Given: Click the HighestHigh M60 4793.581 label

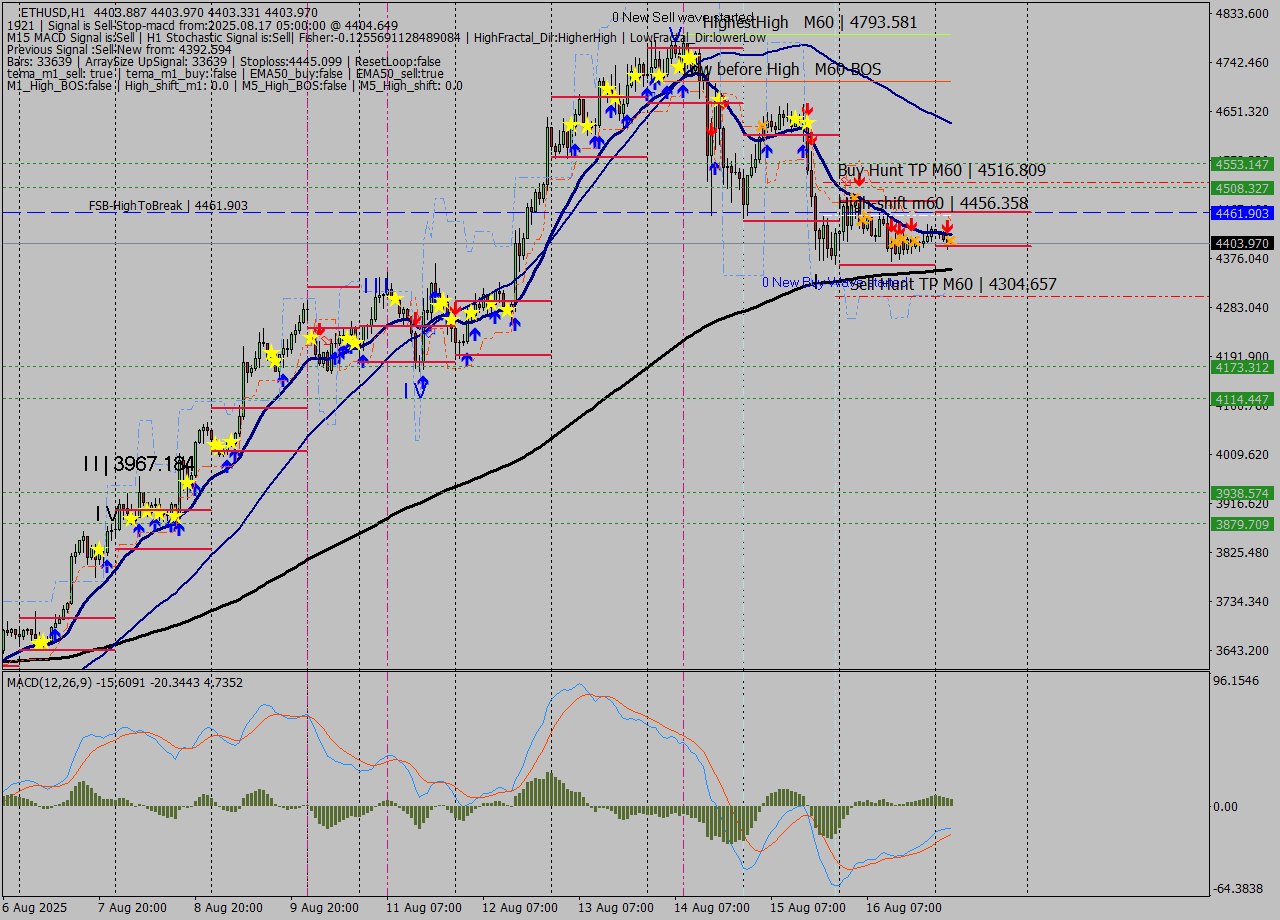Looking at the screenshot, I should 810,22.
